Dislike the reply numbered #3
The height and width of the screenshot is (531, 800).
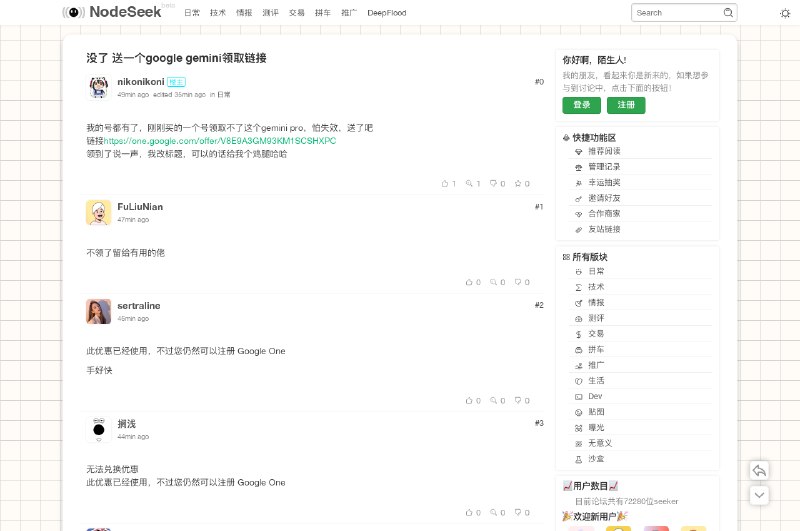pos(518,513)
